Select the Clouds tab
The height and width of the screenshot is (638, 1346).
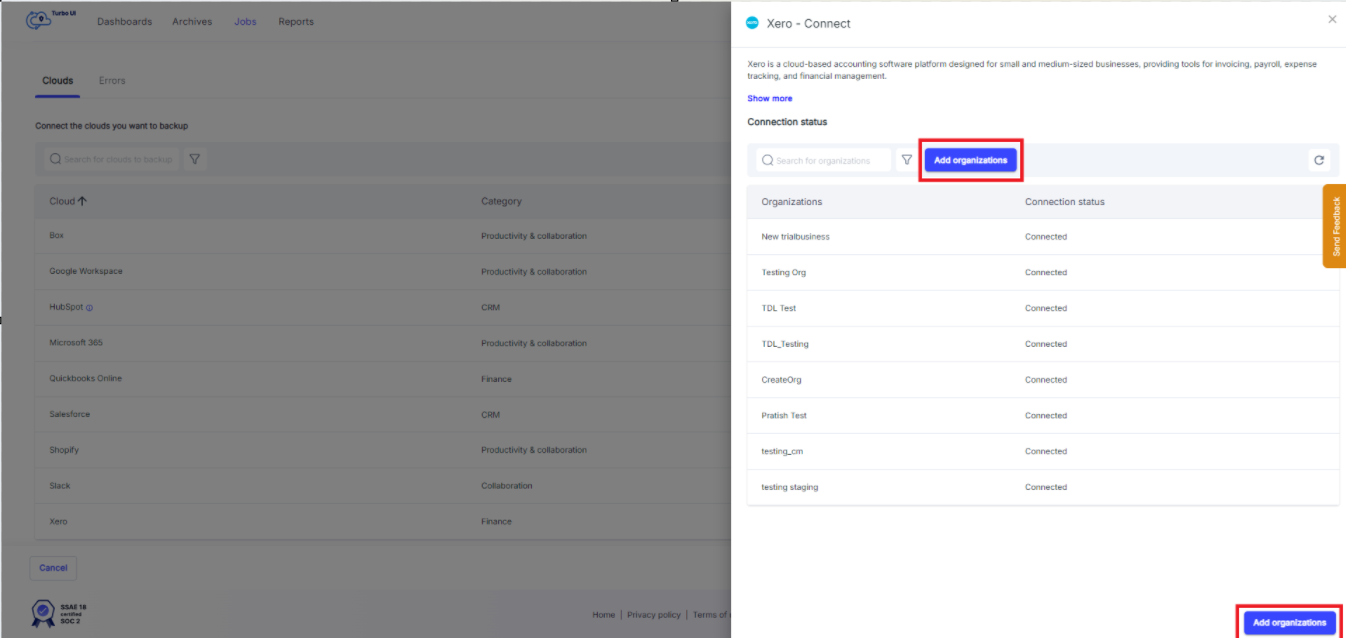57,80
